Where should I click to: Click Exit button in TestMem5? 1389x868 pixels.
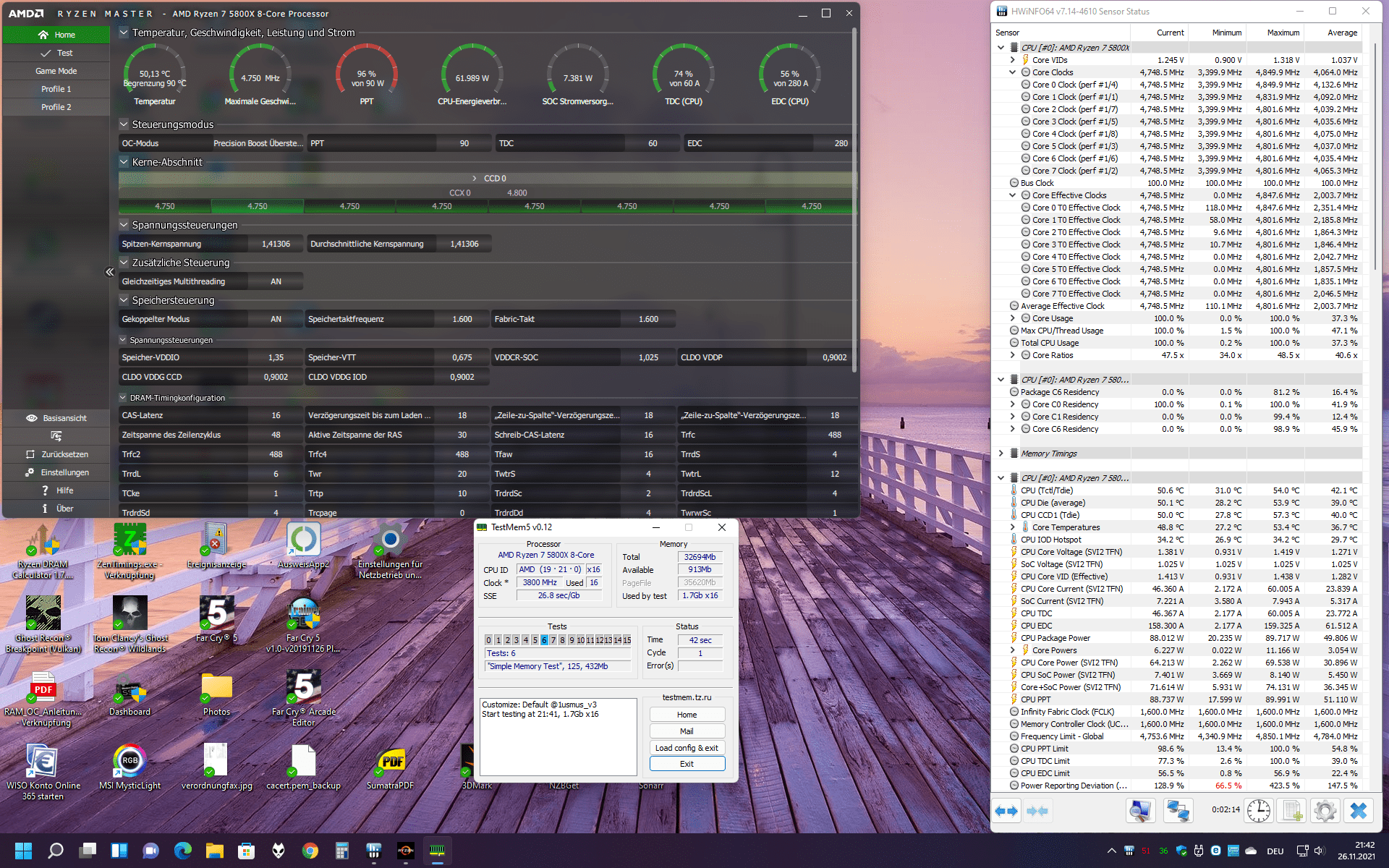pos(687,764)
